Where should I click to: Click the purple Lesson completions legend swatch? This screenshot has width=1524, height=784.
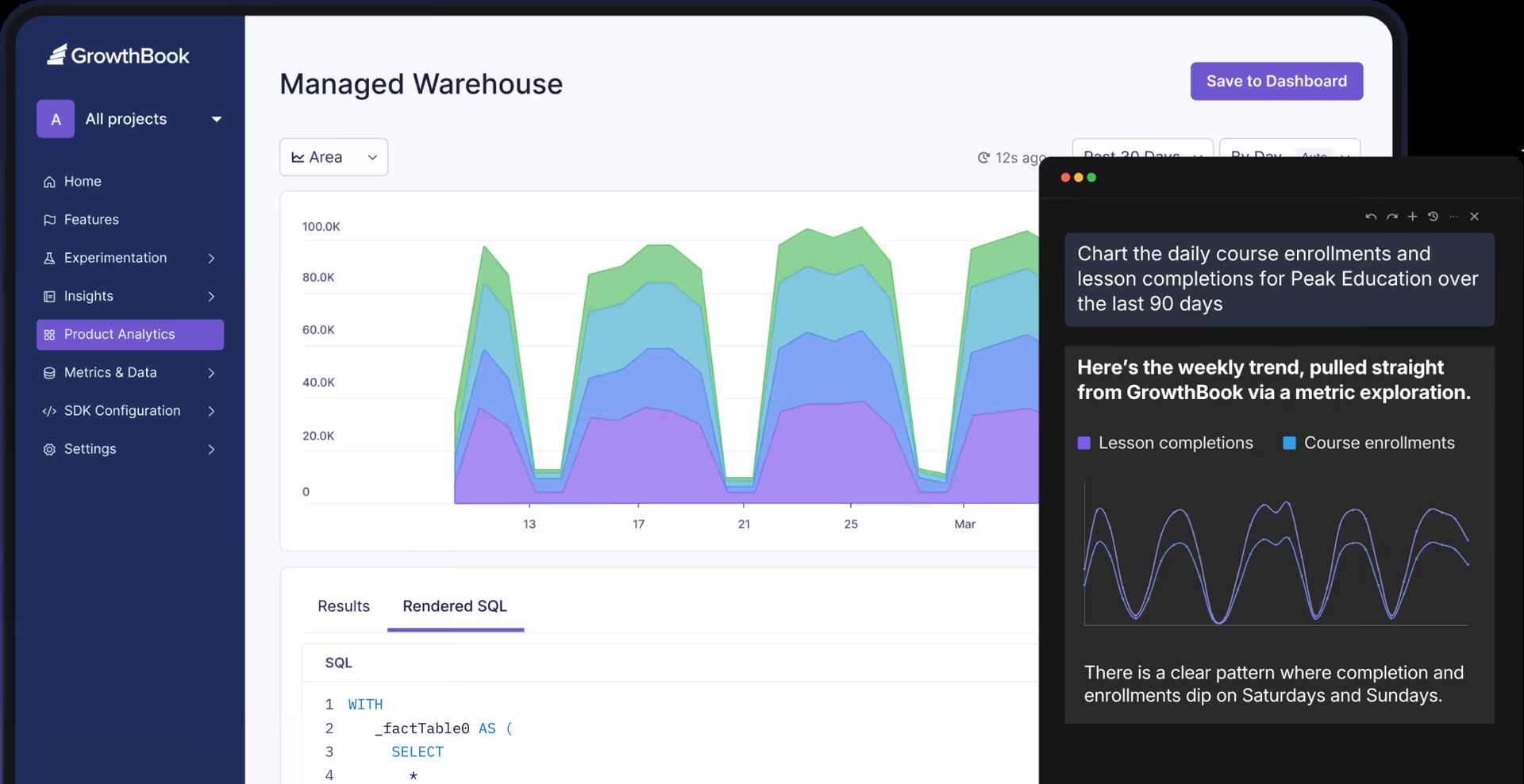[x=1084, y=443]
